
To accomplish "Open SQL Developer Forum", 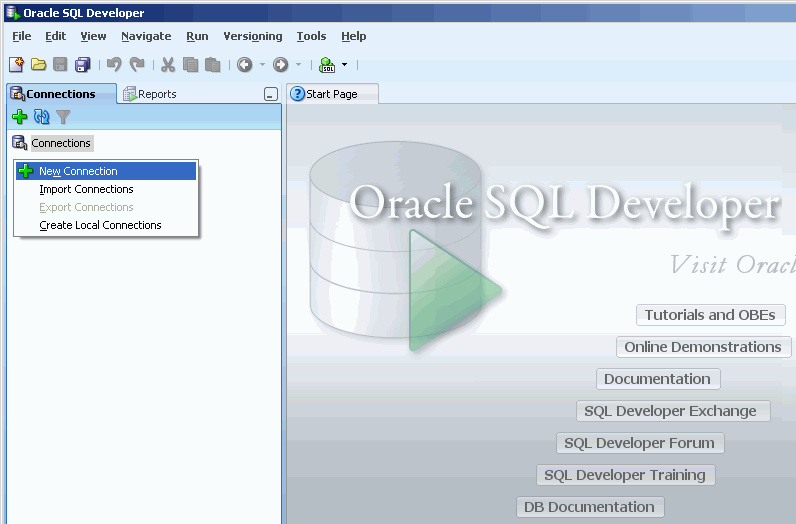I will pyautogui.click(x=640, y=443).
